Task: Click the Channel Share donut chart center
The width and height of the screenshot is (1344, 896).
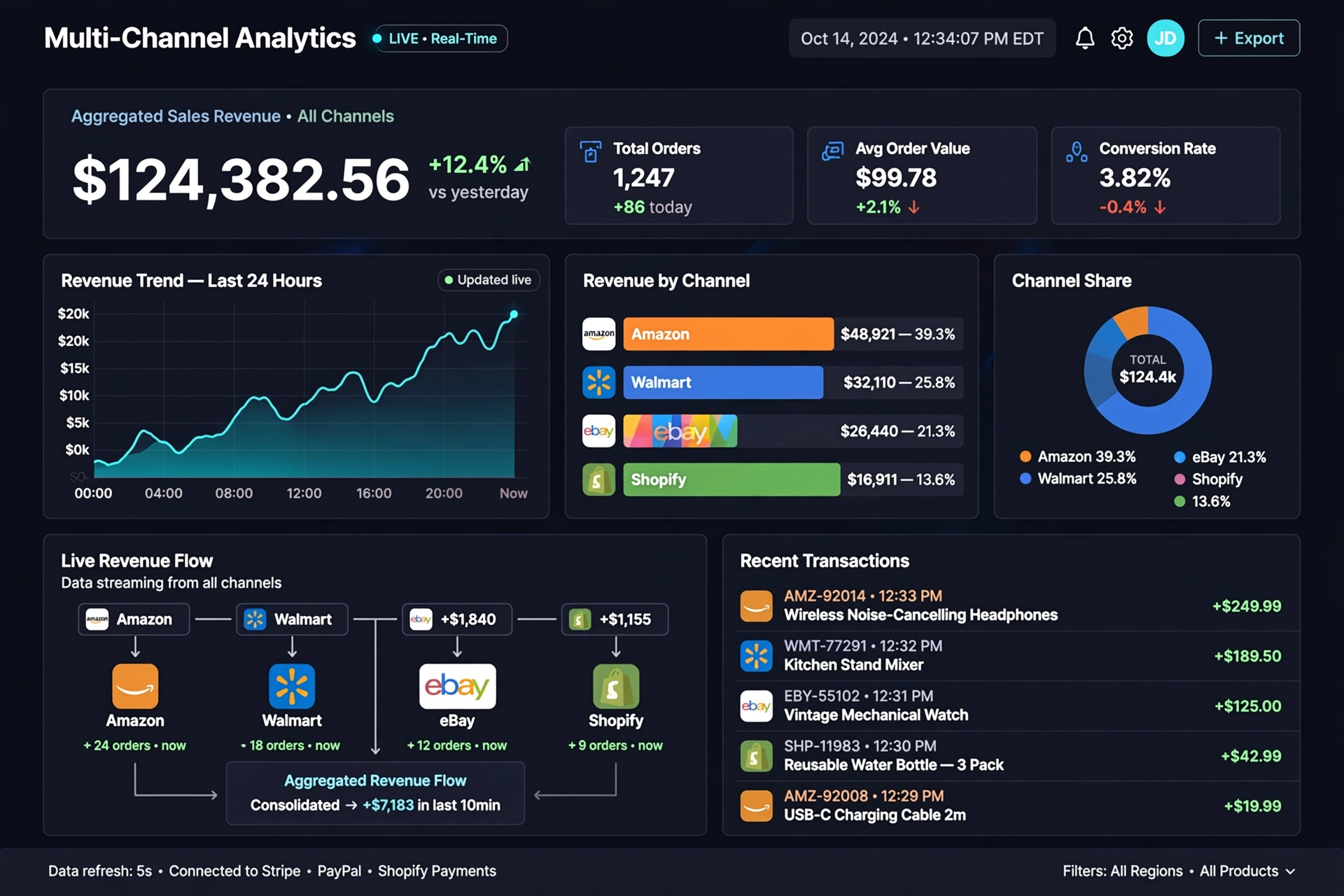Action: (1148, 370)
